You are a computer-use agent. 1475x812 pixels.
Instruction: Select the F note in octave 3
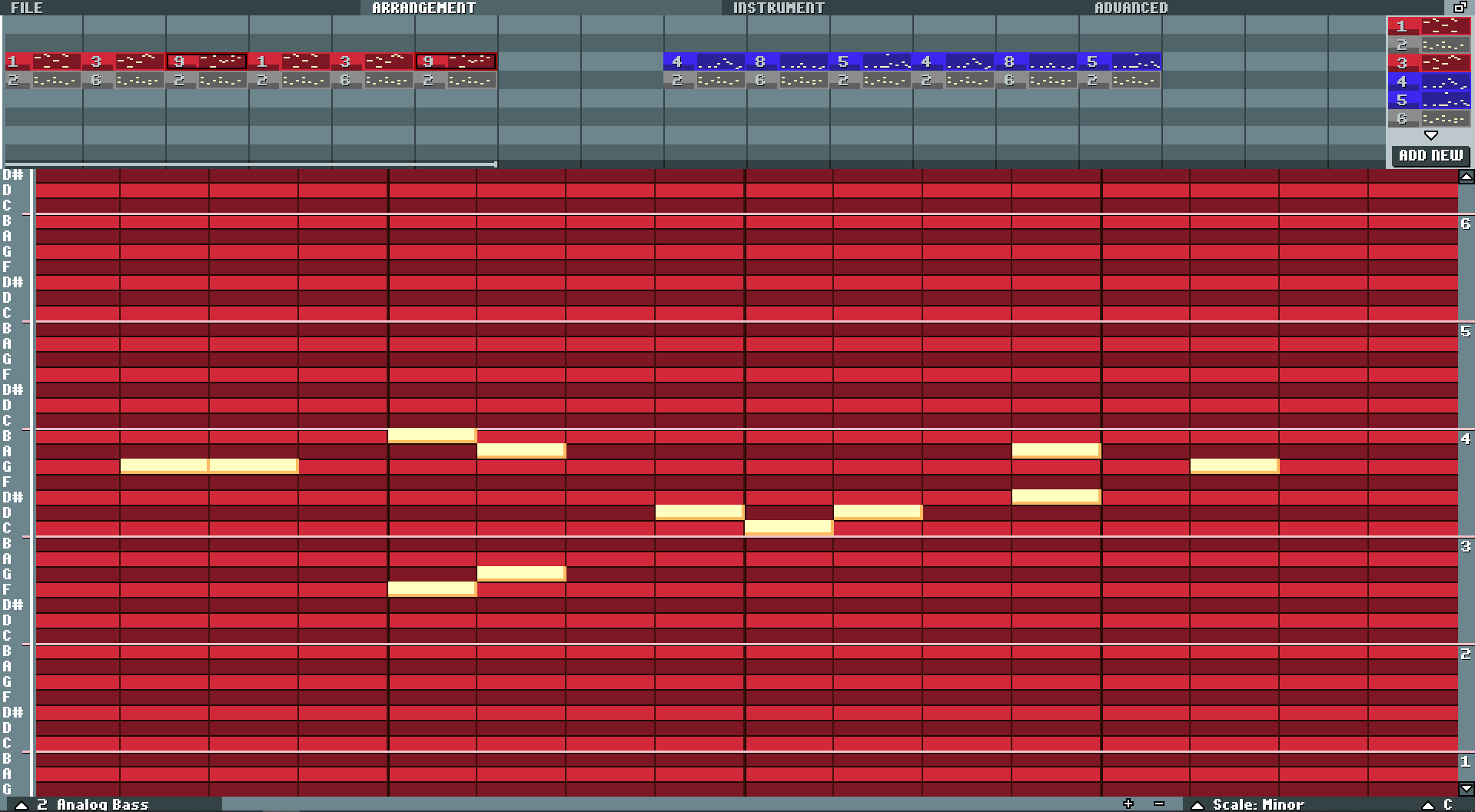click(432, 588)
